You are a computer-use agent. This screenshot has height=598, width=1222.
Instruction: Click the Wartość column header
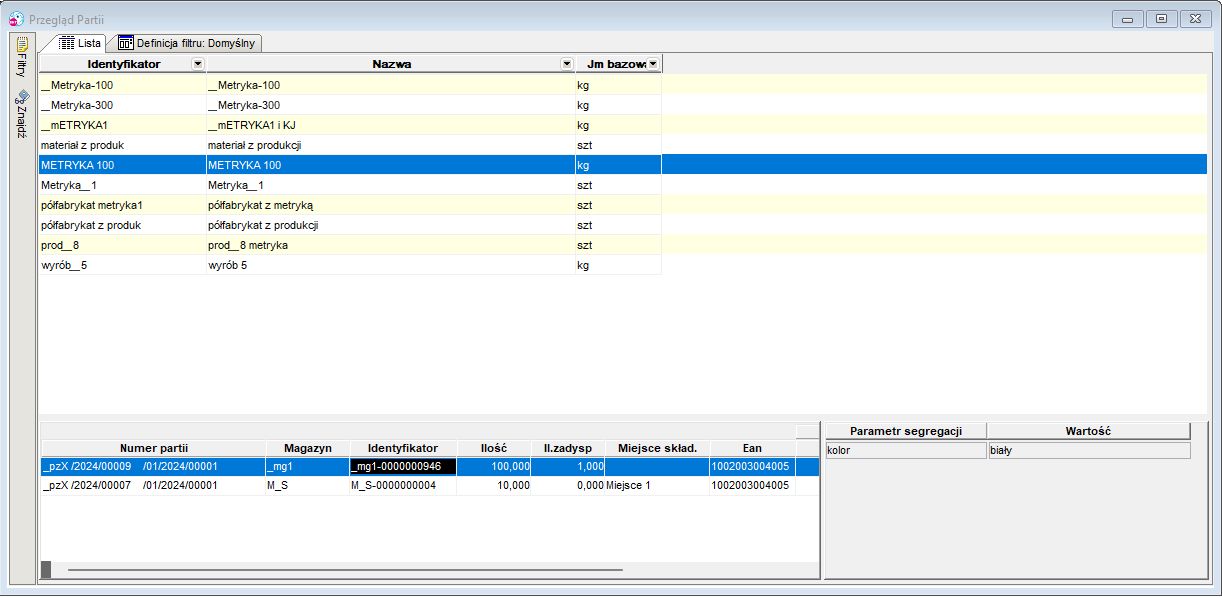pyautogui.click(x=1089, y=431)
